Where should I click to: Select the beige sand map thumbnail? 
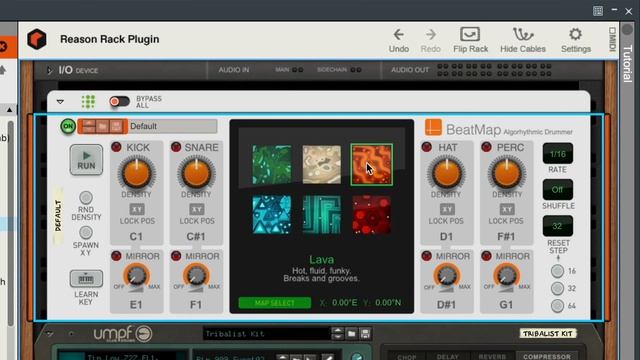[322, 164]
